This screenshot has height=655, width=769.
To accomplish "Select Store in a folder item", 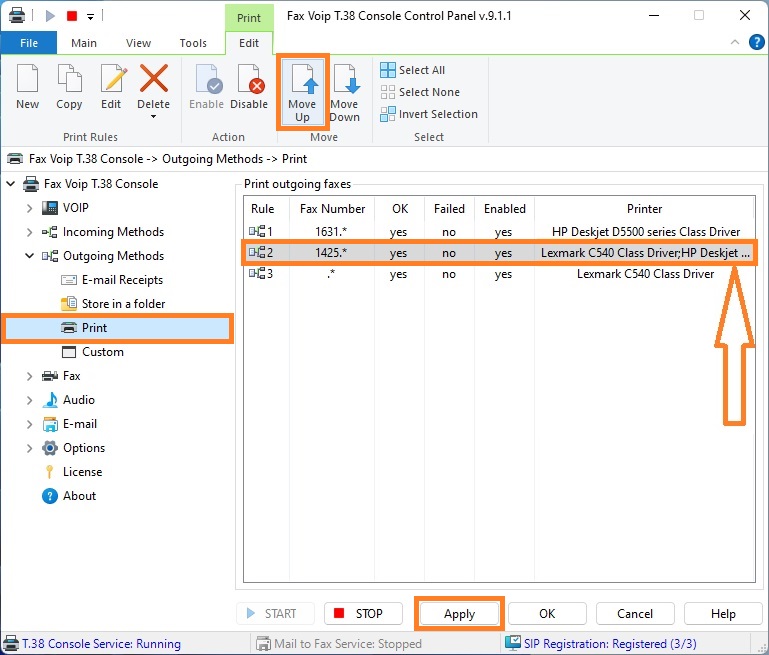I will (x=124, y=304).
